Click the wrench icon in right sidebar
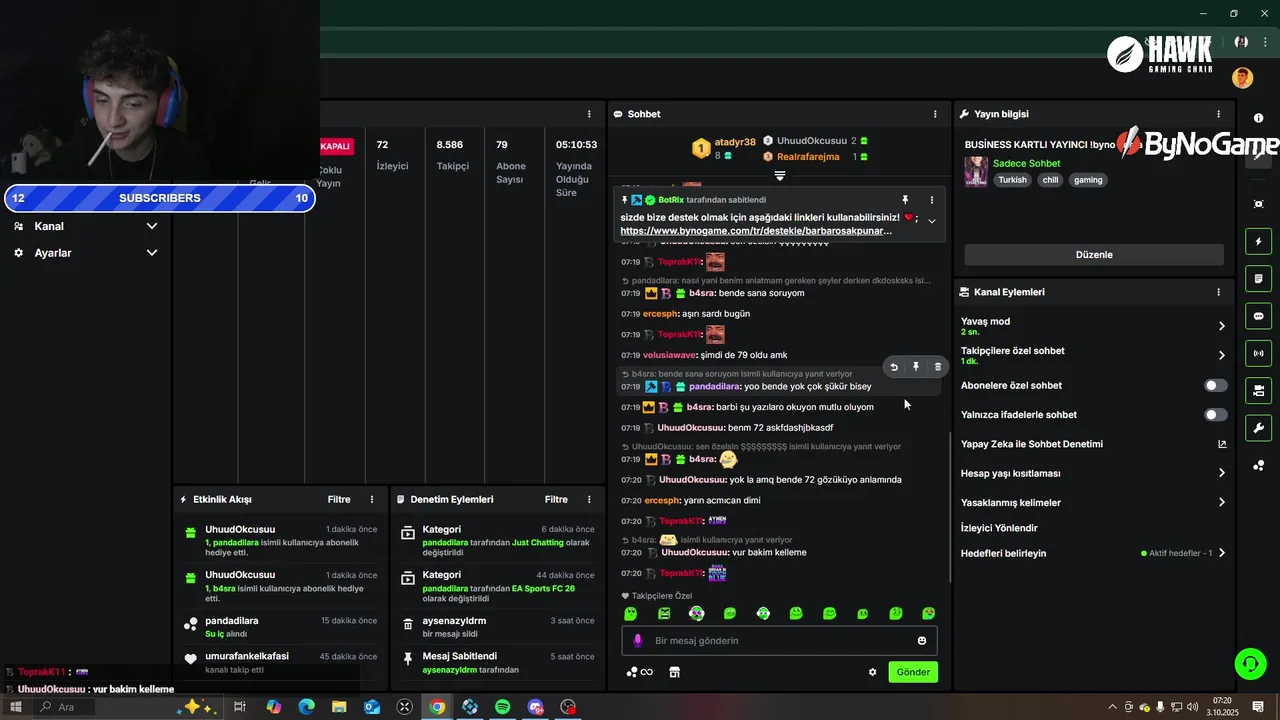The width and height of the screenshot is (1280, 720). 1258,428
